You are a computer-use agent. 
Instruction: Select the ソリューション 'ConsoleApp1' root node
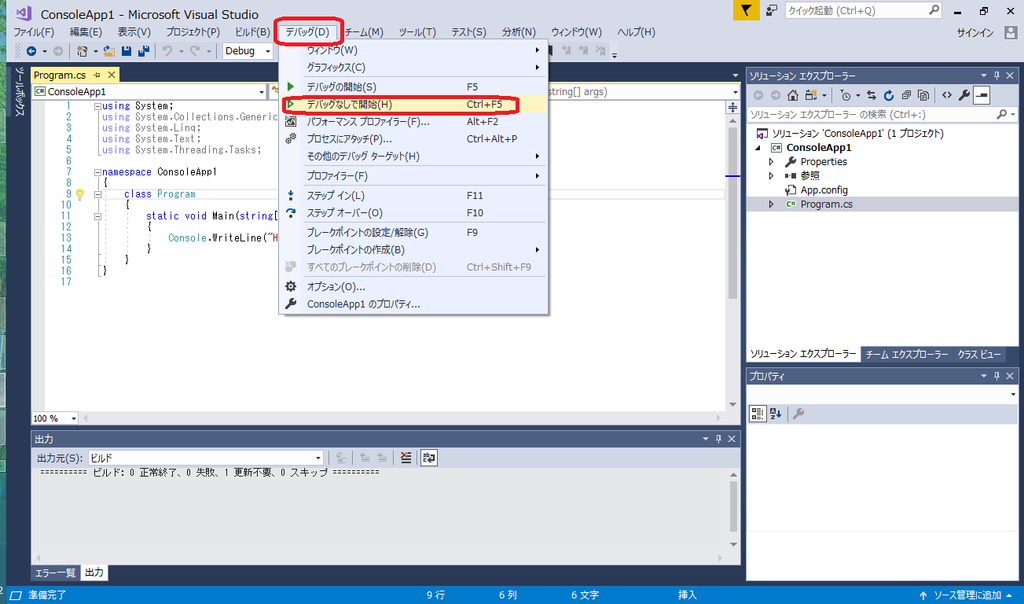(x=850, y=133)
